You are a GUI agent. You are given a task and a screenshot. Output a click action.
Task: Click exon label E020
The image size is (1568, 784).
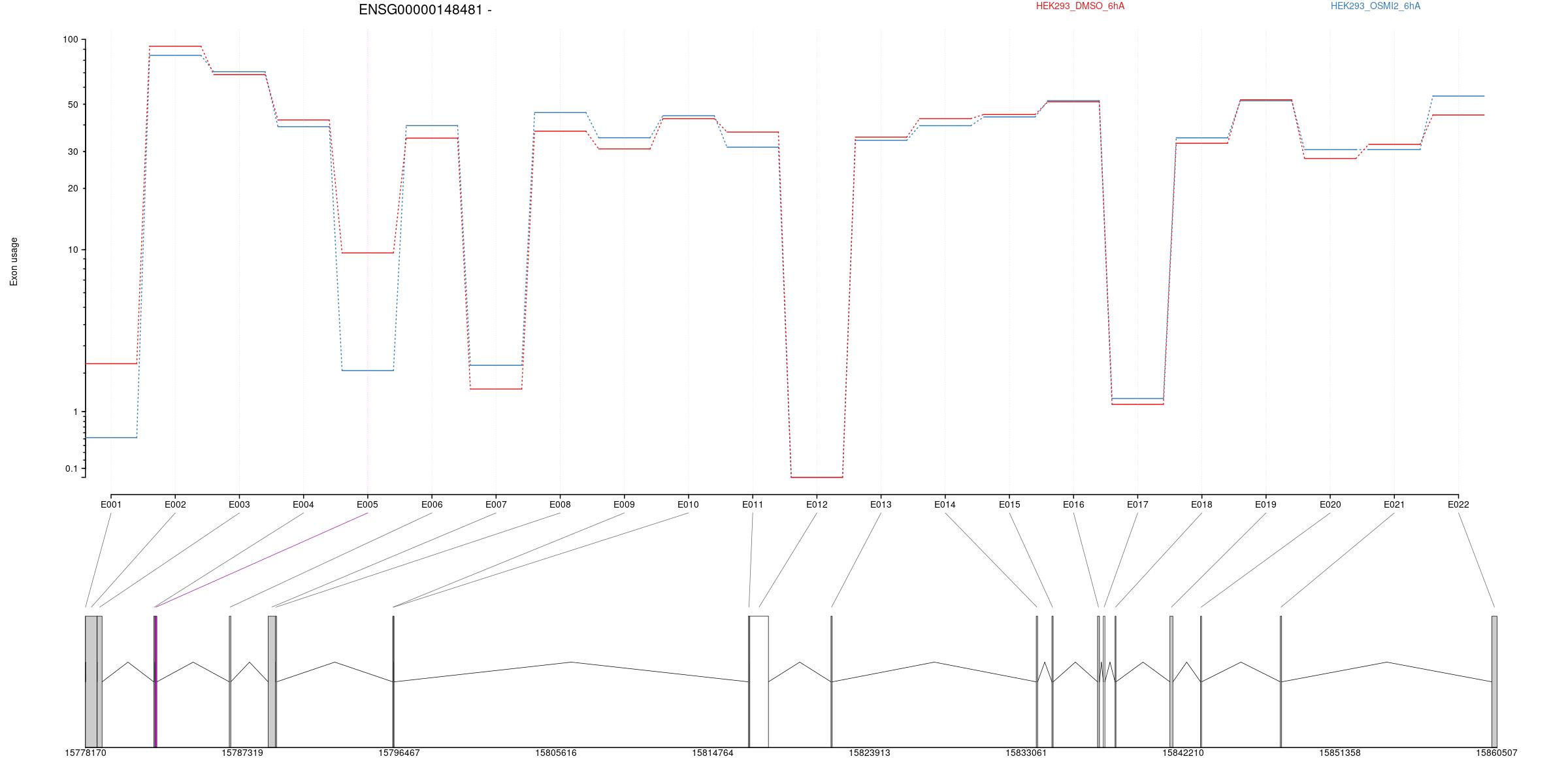[x=1330, y=504]
